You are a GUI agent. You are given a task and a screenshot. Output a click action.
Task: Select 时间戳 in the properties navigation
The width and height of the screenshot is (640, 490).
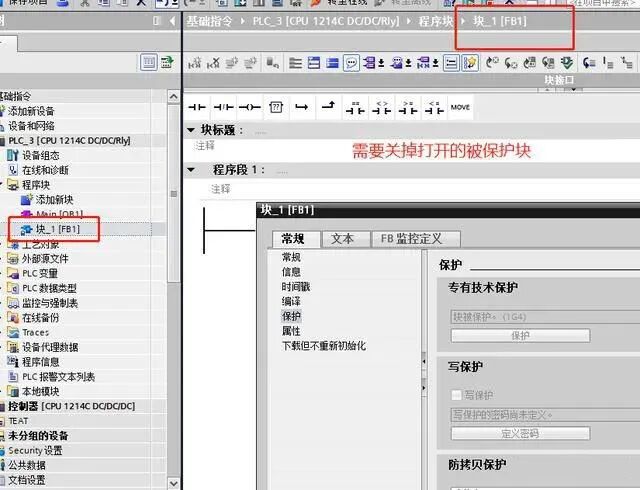click(296, 287)
